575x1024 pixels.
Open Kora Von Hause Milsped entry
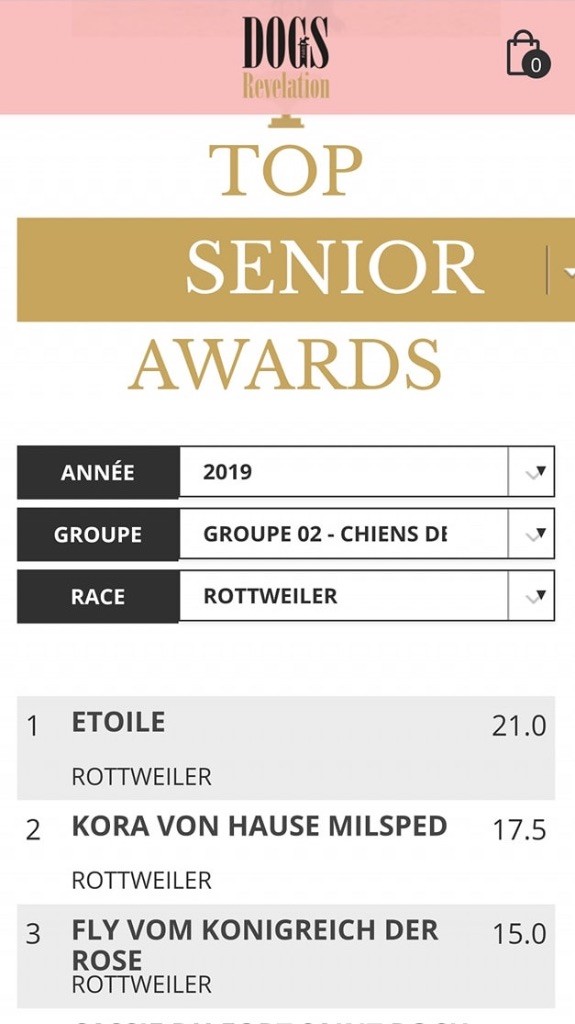tap(286, 852)
